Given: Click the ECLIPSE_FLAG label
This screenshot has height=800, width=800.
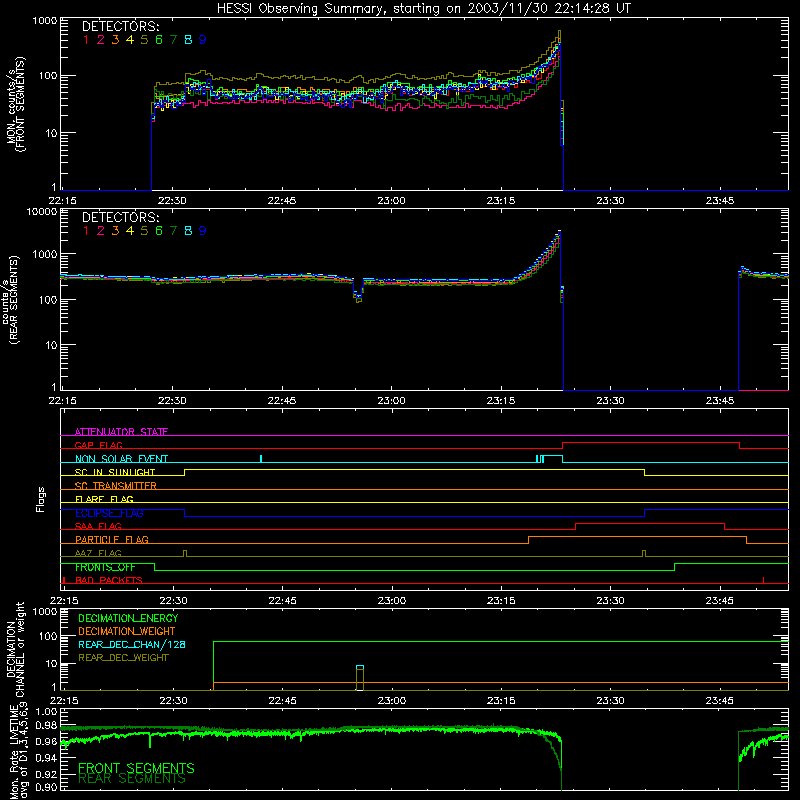Looking at the screenshot, I should pos(109,513).
